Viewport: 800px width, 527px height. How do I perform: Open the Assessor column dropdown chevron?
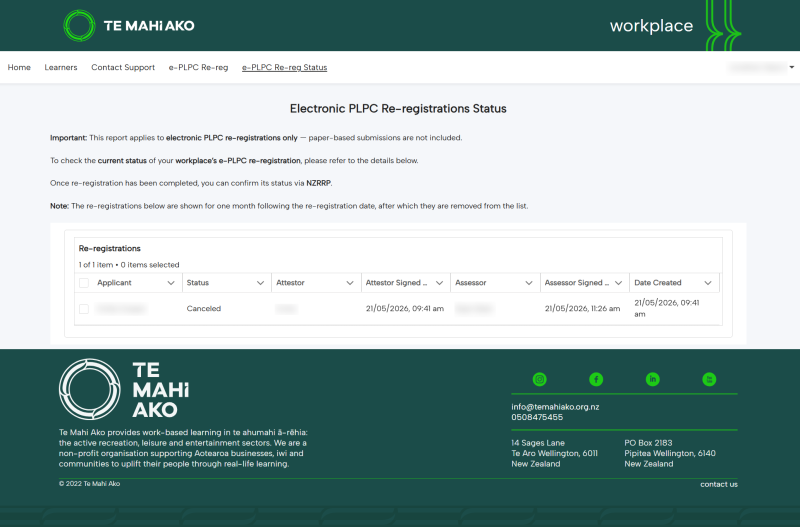pyautogui.click(x=529, y=283)
